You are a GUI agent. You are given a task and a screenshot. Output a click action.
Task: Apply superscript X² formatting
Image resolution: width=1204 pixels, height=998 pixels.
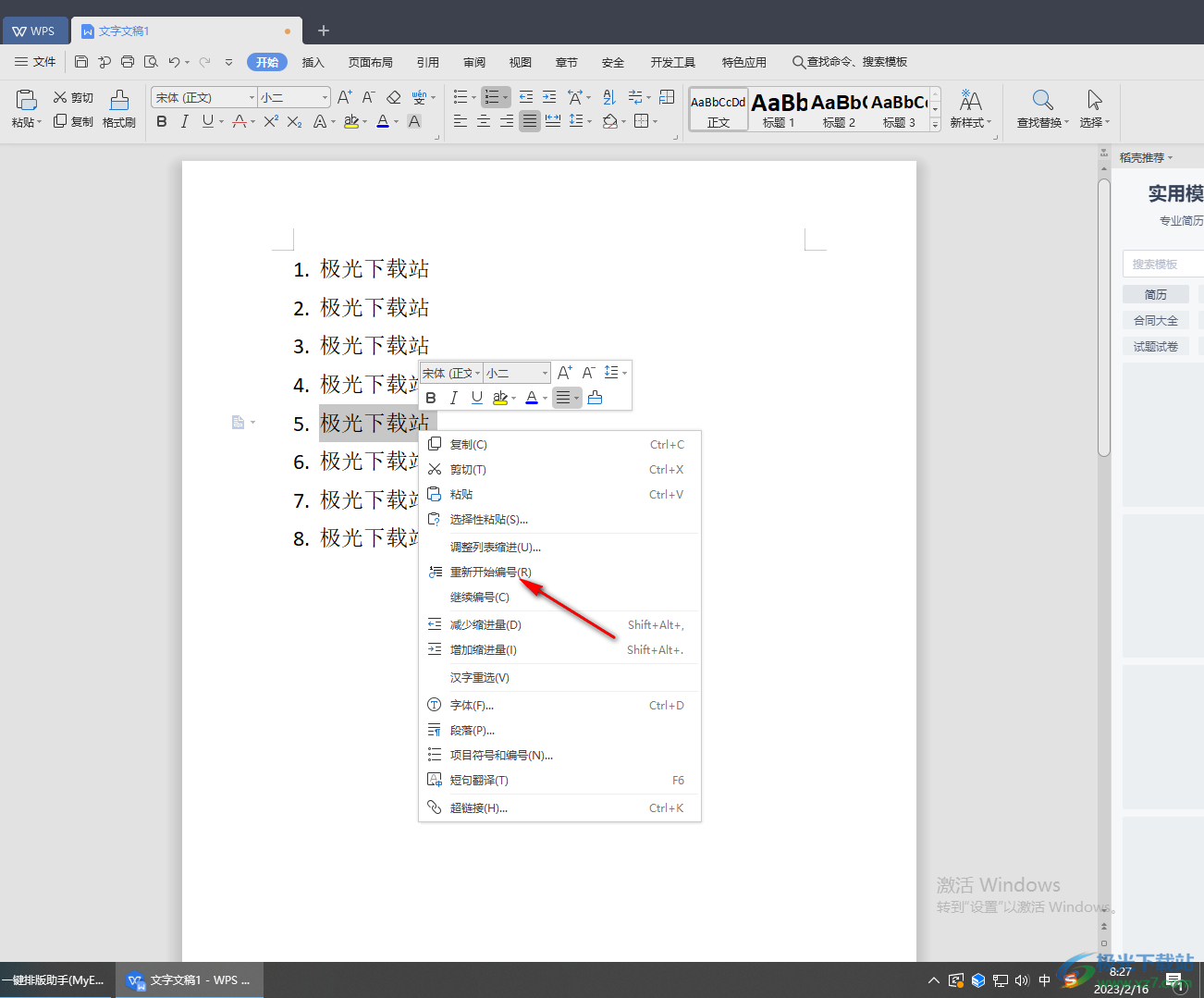(271, 121)
